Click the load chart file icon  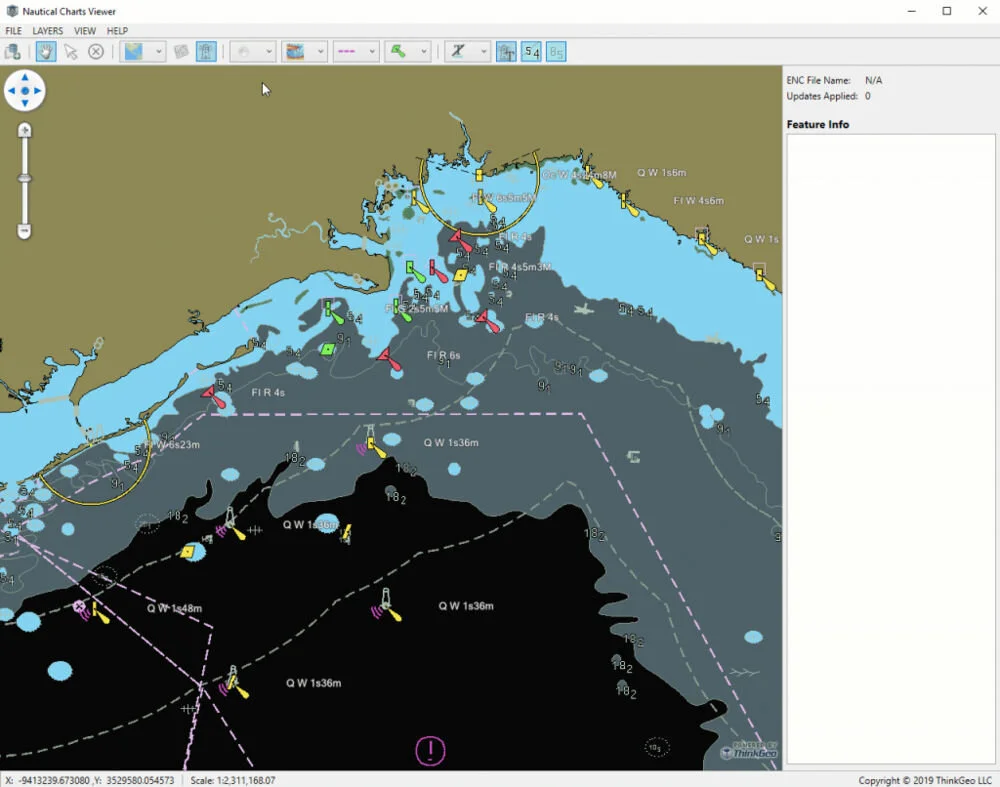tap(12, 52)
